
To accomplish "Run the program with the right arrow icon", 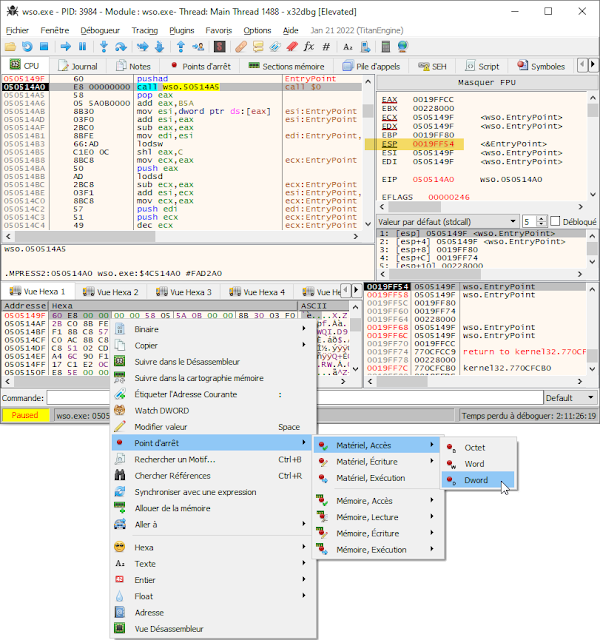I will [x=65, y=47].
